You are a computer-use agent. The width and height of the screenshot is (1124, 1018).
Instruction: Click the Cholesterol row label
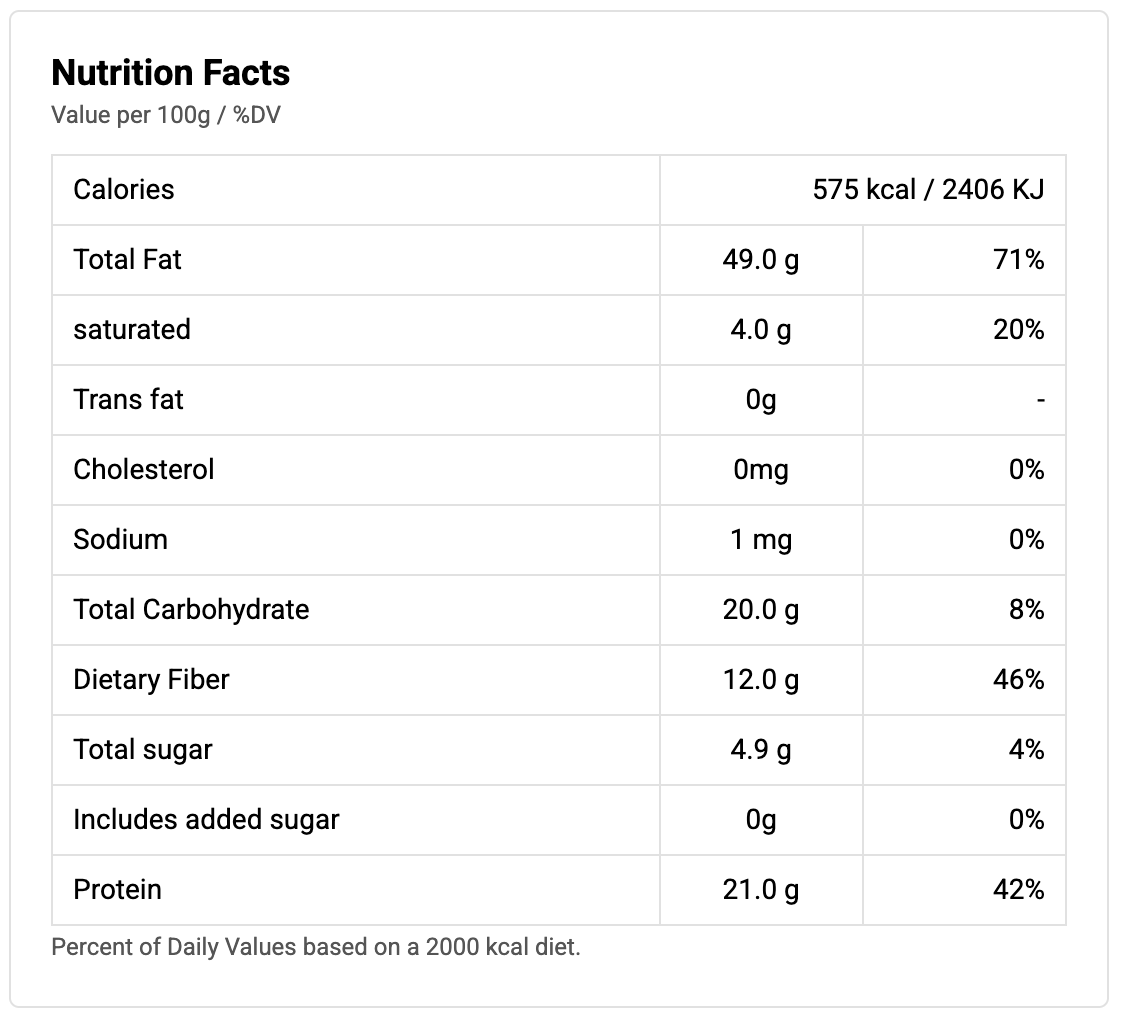[x=144, y=469]
